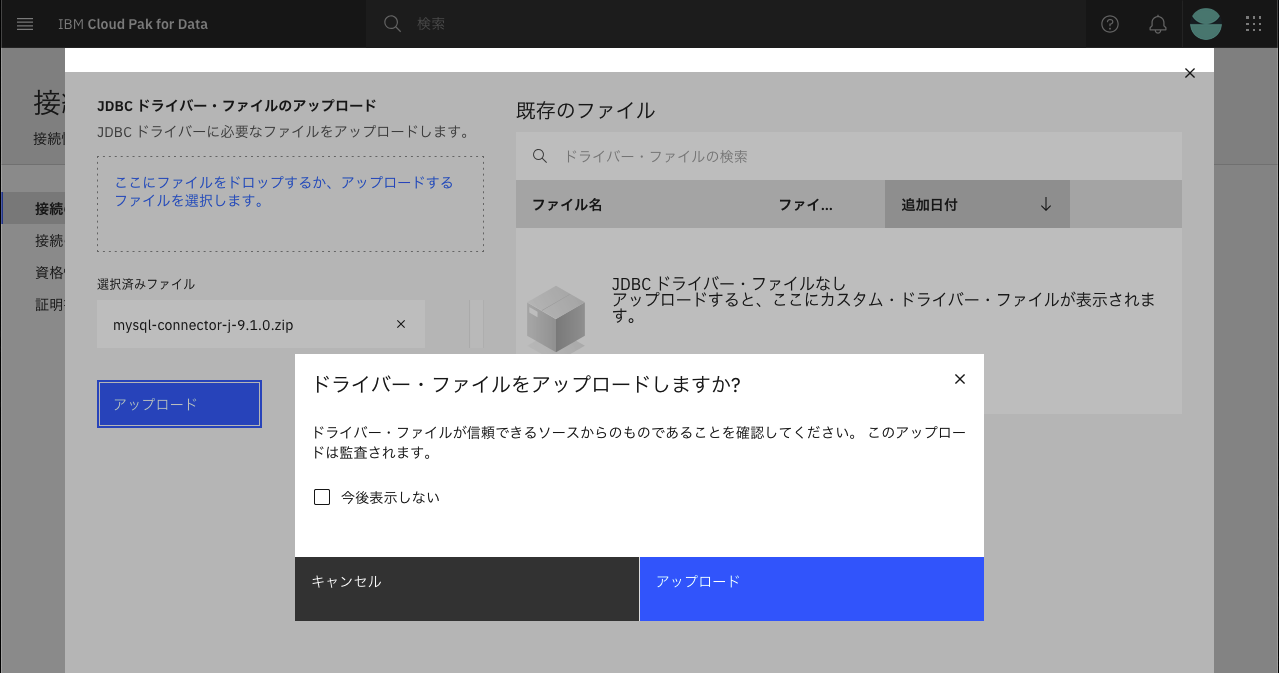Screen dimensions: 1279x673
Task: Click the キャンセル button
Action: (466, 589)
